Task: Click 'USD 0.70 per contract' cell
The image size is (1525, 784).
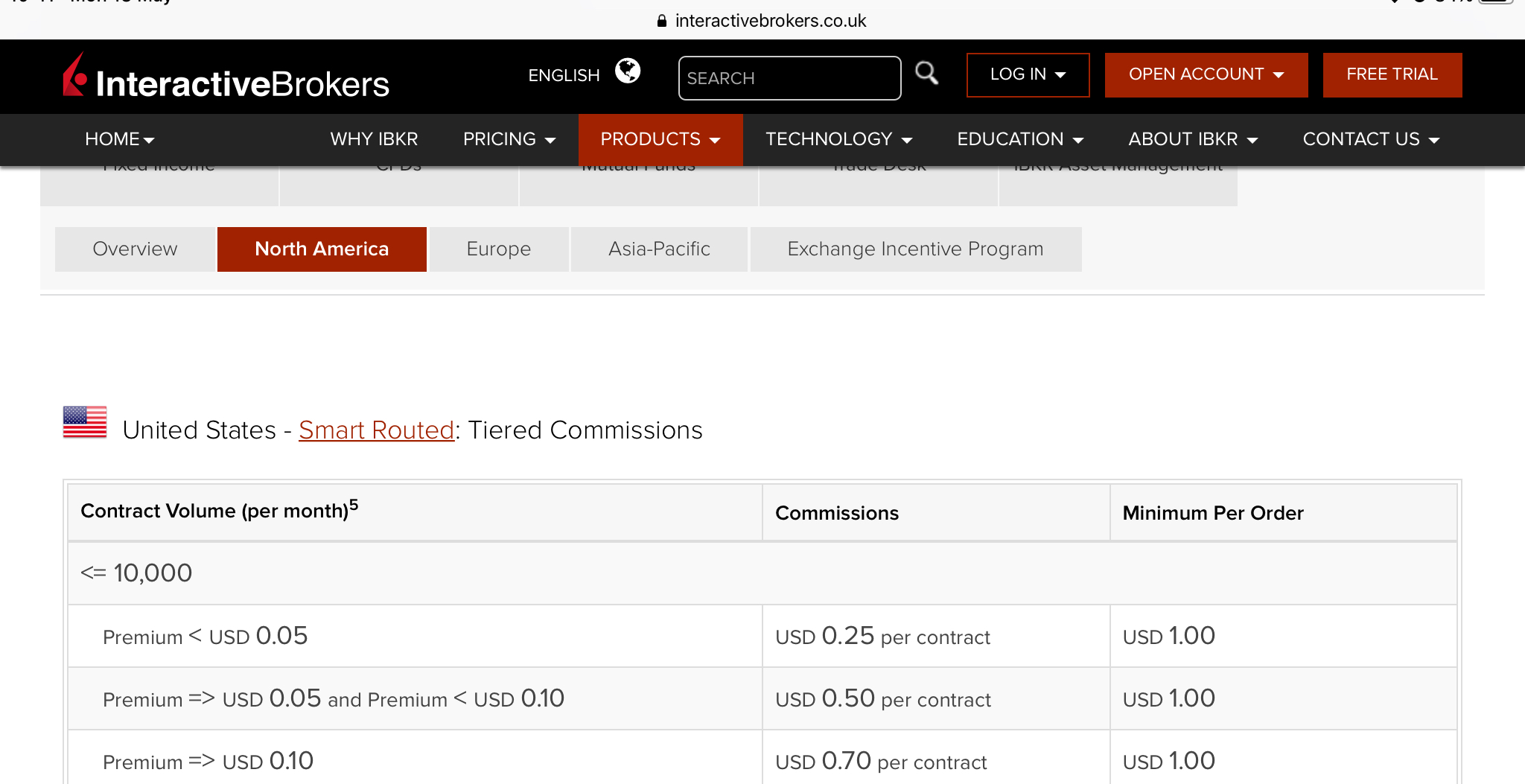Action: [936, 758]
